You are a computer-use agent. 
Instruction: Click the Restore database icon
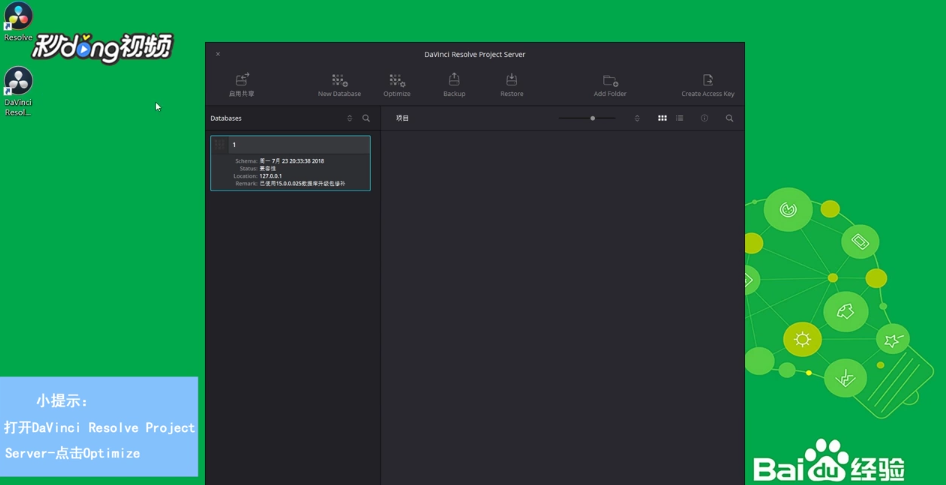pos(512,80)
